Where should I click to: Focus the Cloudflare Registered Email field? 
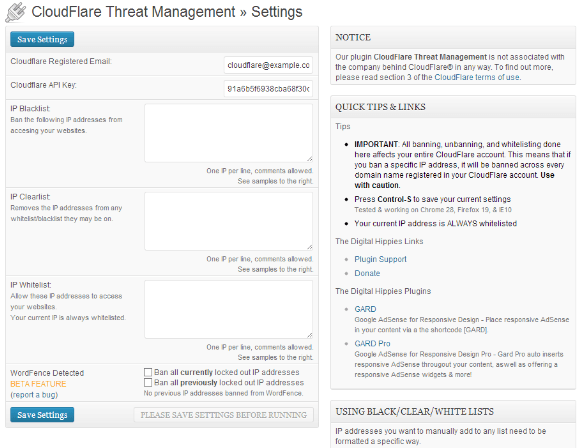tap(268, 65)
